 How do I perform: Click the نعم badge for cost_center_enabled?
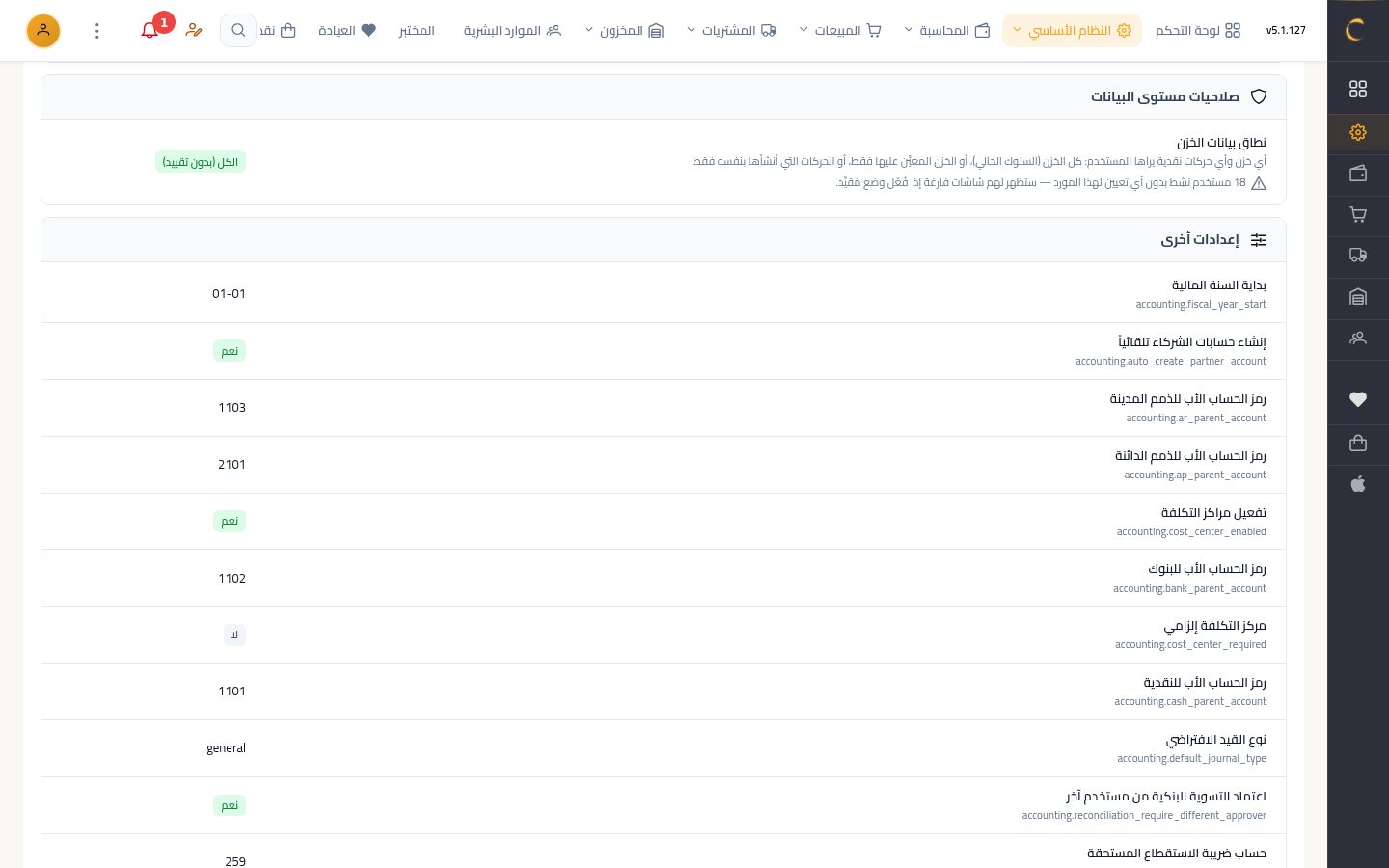coord(230,521)
